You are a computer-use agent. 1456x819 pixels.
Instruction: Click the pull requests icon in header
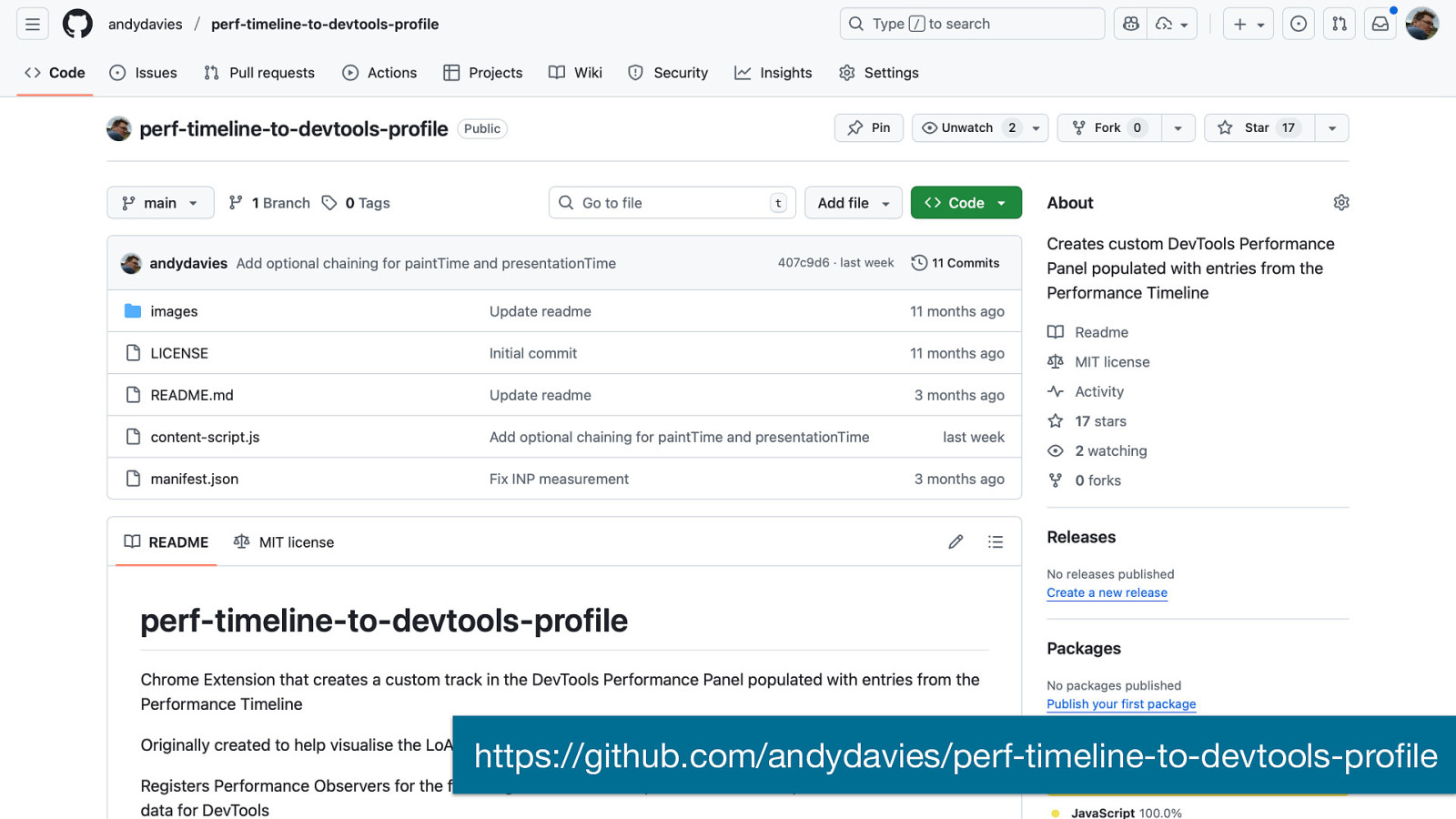[1340, 24]
